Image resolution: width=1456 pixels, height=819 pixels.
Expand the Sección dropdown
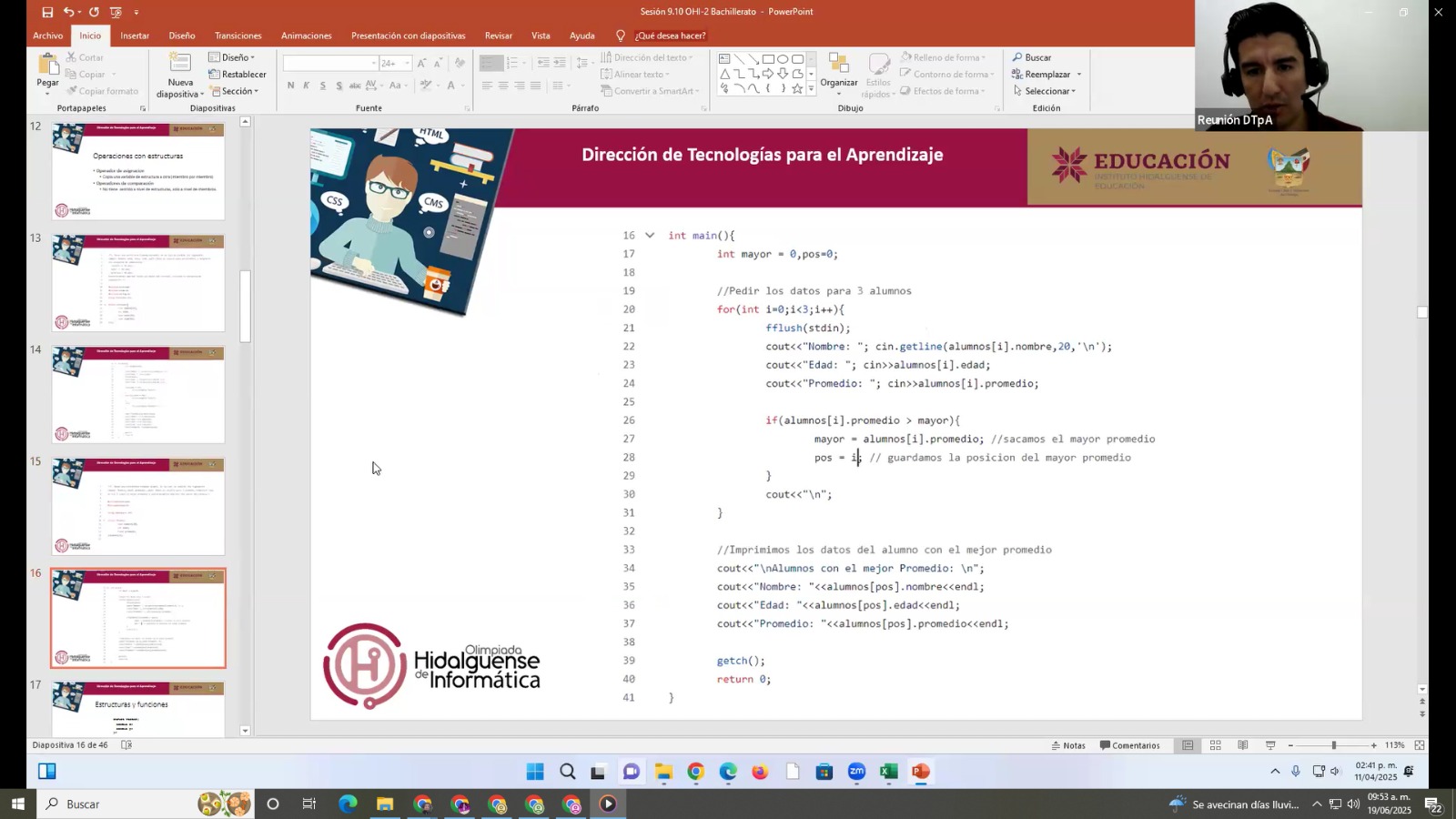click(x=235, y=91)
